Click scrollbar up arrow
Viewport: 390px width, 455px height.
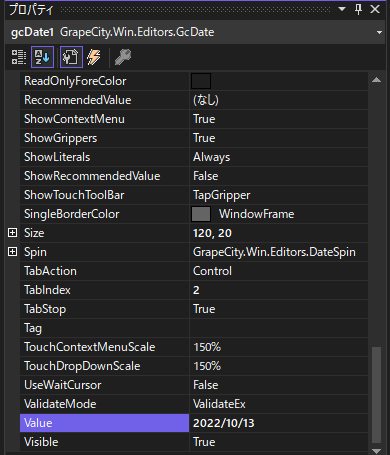376,80
